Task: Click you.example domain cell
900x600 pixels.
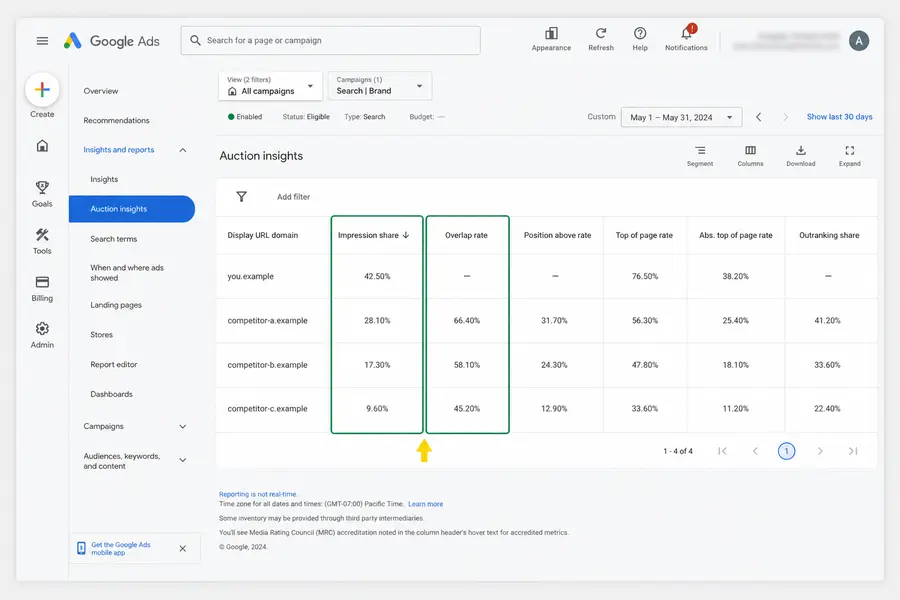Action: point(250,277)
